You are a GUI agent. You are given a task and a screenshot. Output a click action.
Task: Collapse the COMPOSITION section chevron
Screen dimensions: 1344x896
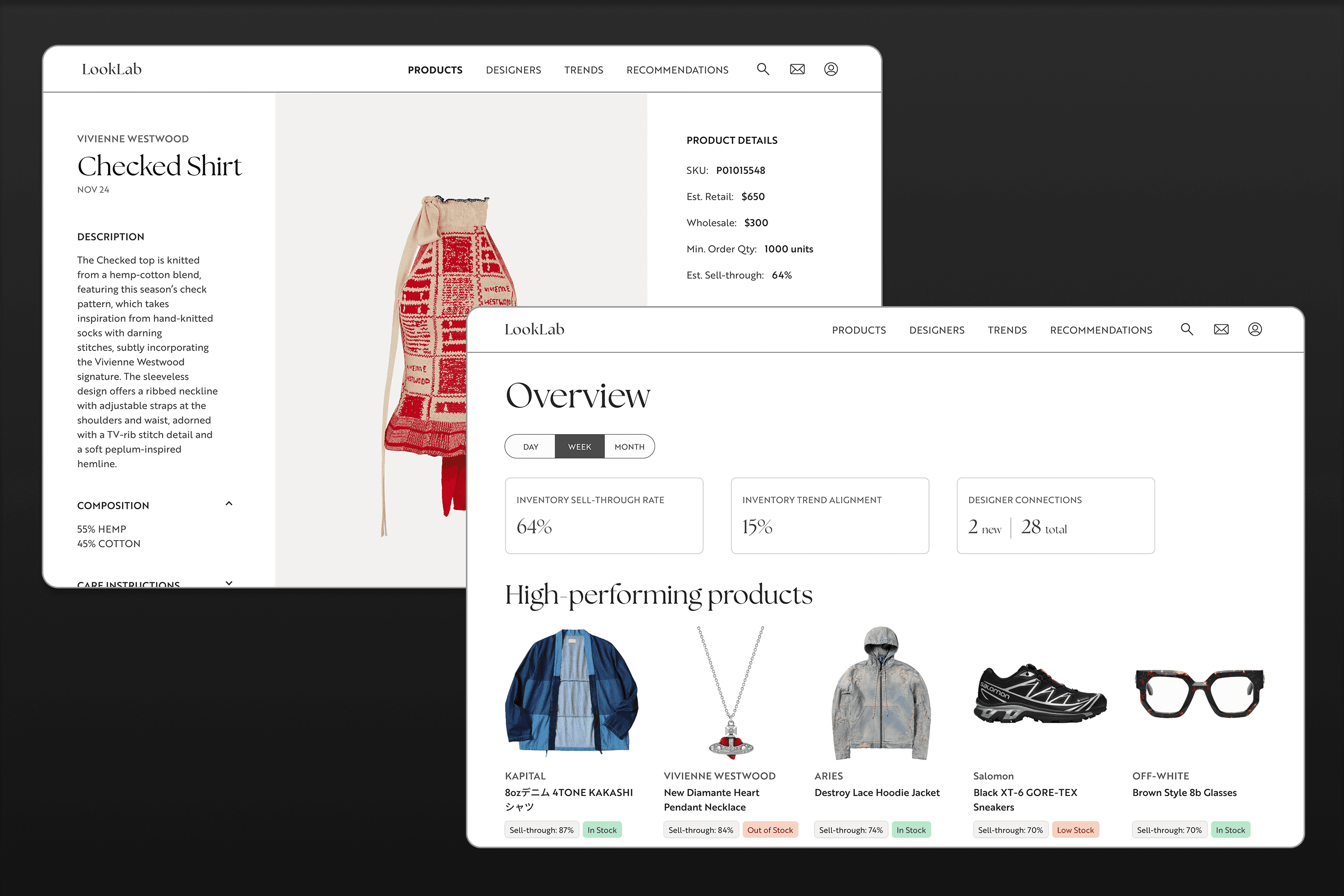point(229,503)
